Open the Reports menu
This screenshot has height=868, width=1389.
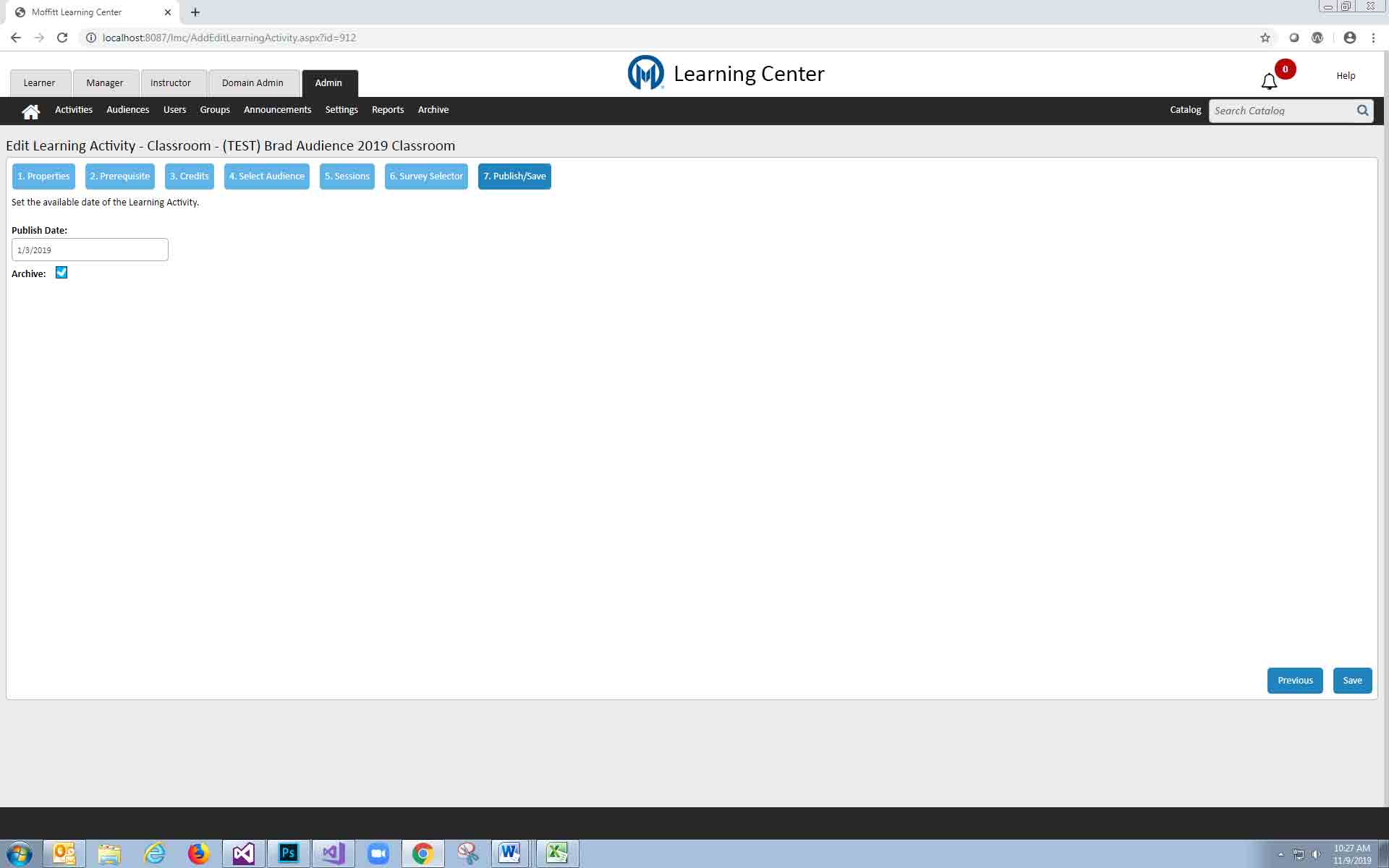387,110
